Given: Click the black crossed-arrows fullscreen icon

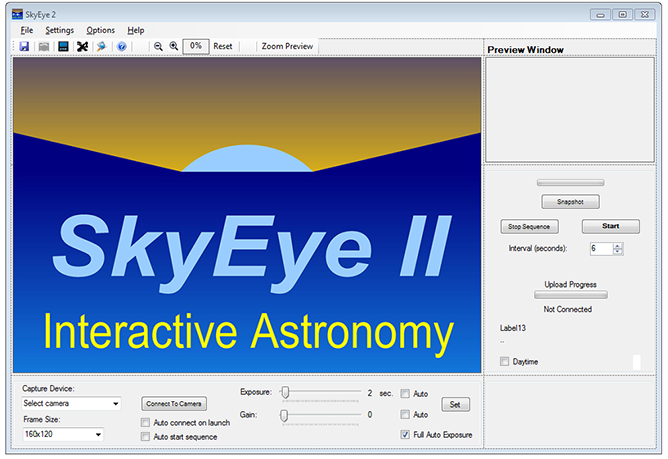Looking at the screenshot, I should click(x=82, y=46).
